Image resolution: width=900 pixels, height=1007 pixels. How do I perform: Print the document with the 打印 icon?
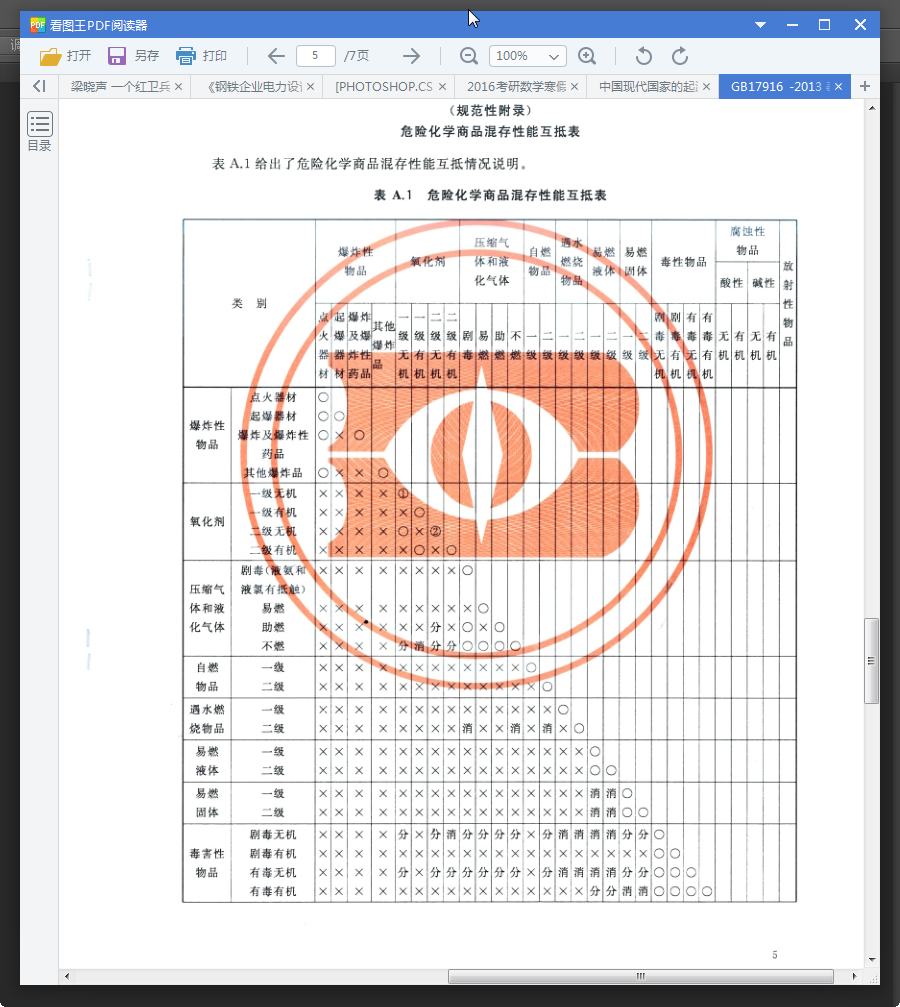pos(185,56)
